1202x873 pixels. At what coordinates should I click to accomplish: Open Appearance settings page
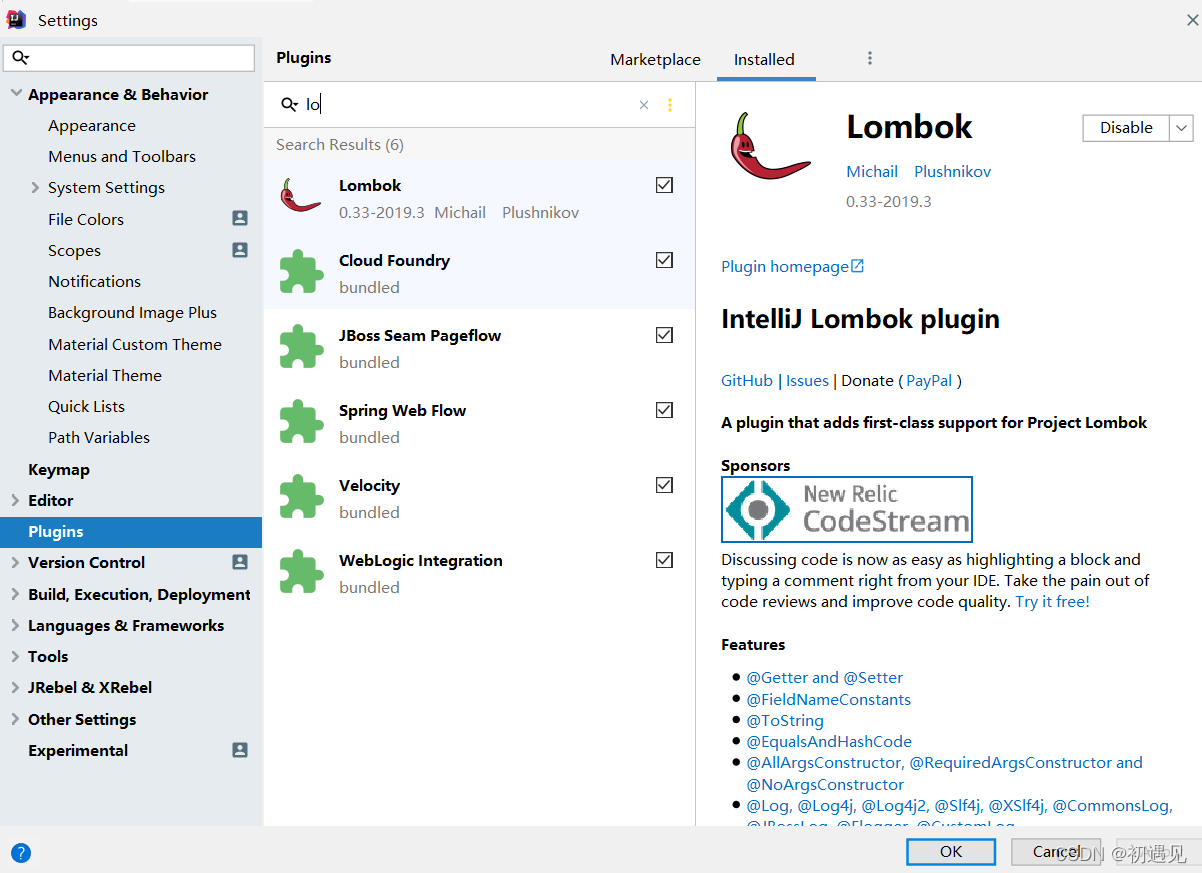[92, 125]
